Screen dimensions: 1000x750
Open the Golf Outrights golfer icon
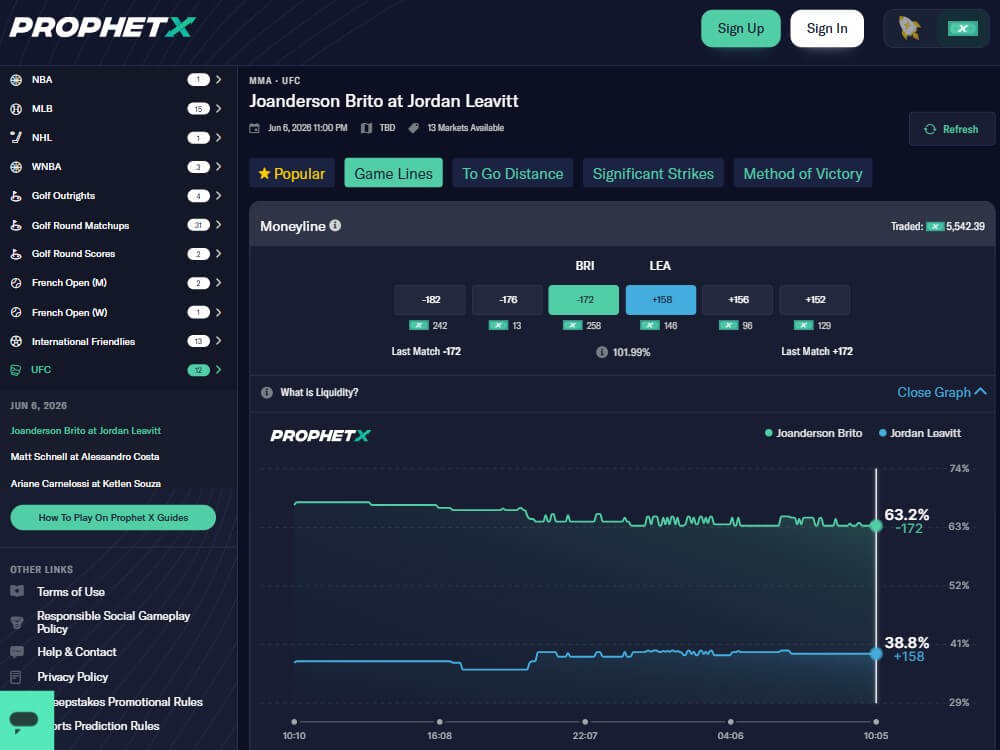pyautogui.click(x=16, y=196)
